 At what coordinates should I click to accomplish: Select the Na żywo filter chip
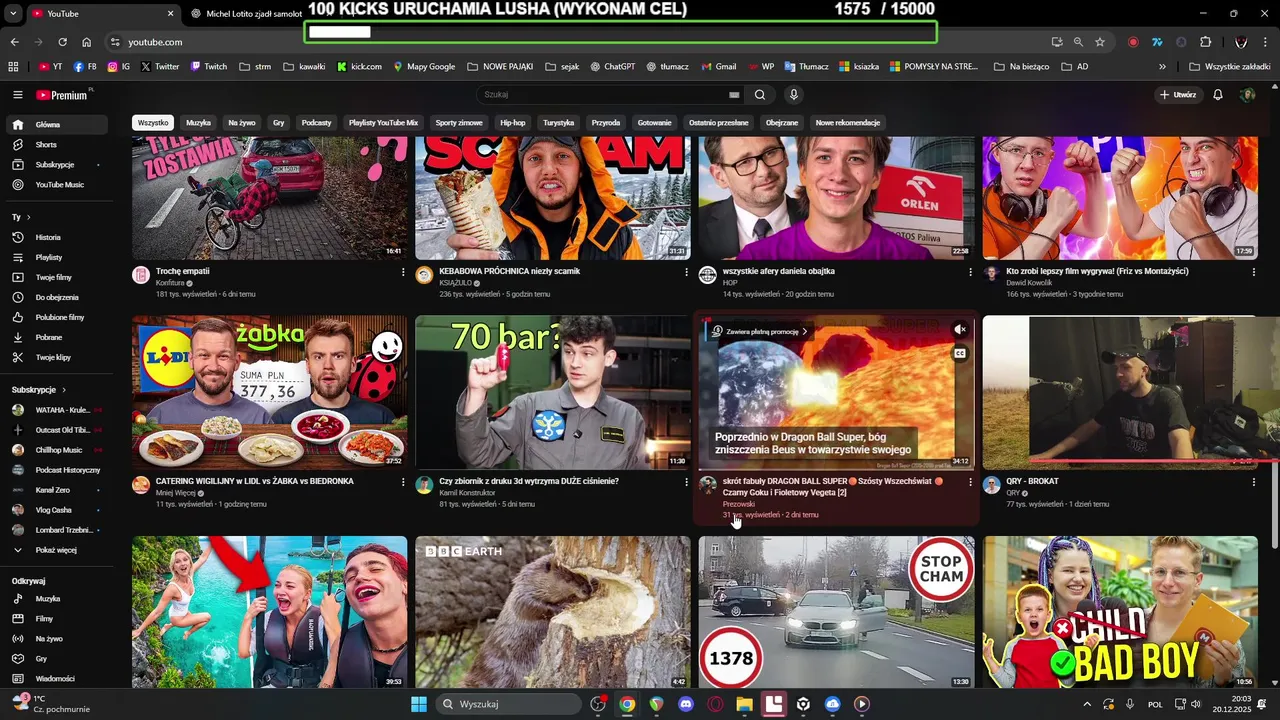[241, 123]
